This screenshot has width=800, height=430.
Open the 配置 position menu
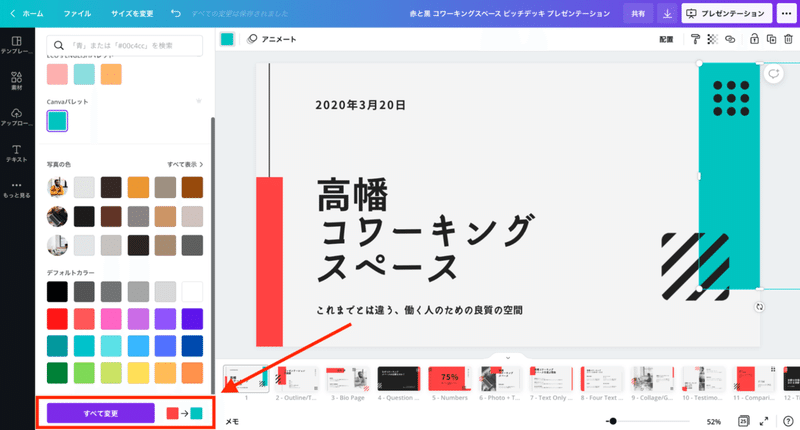tap(666, 39)
